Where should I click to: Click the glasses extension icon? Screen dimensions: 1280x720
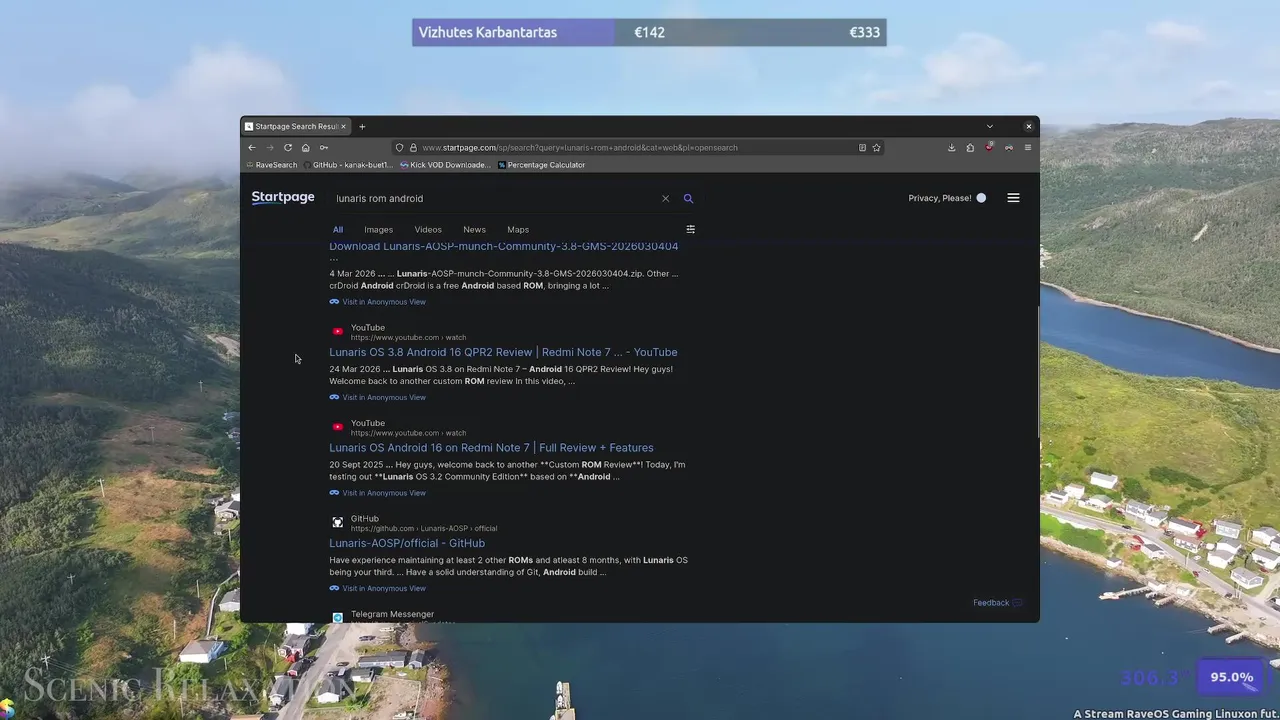point(1008,147)
